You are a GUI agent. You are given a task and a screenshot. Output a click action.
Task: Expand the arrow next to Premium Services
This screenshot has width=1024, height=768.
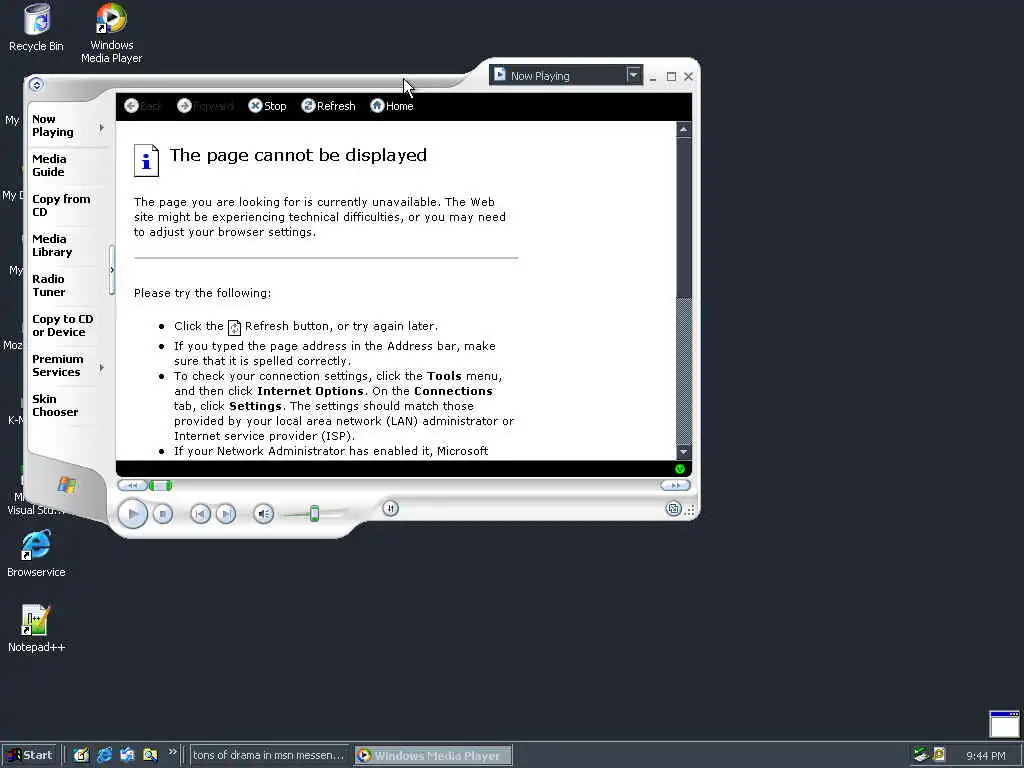coord(102,368)
